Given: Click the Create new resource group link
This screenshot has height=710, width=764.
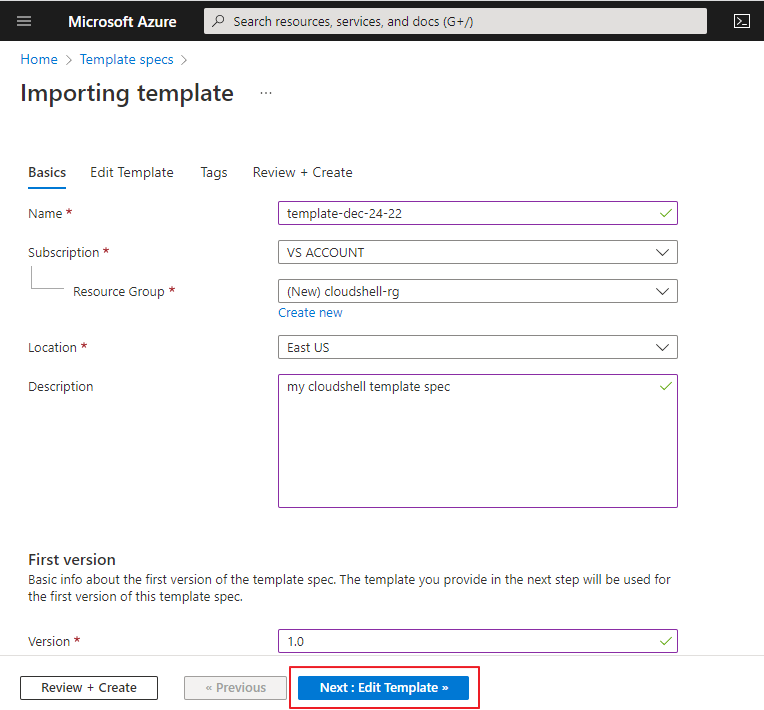Looking at the screenshot, I should (310, 313).
